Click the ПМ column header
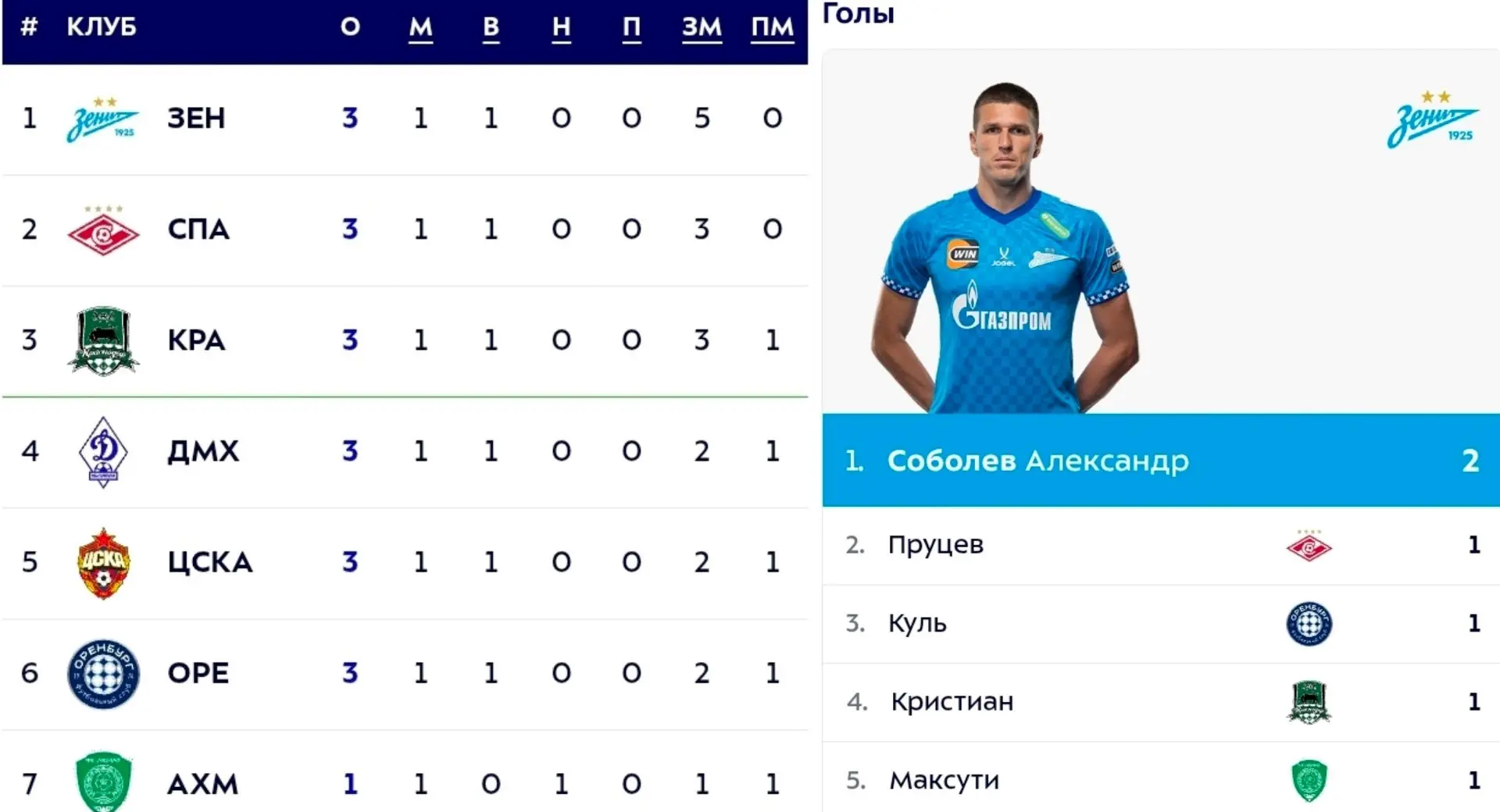The height and width of the screenshot is (812, 1500). [772, 27]
